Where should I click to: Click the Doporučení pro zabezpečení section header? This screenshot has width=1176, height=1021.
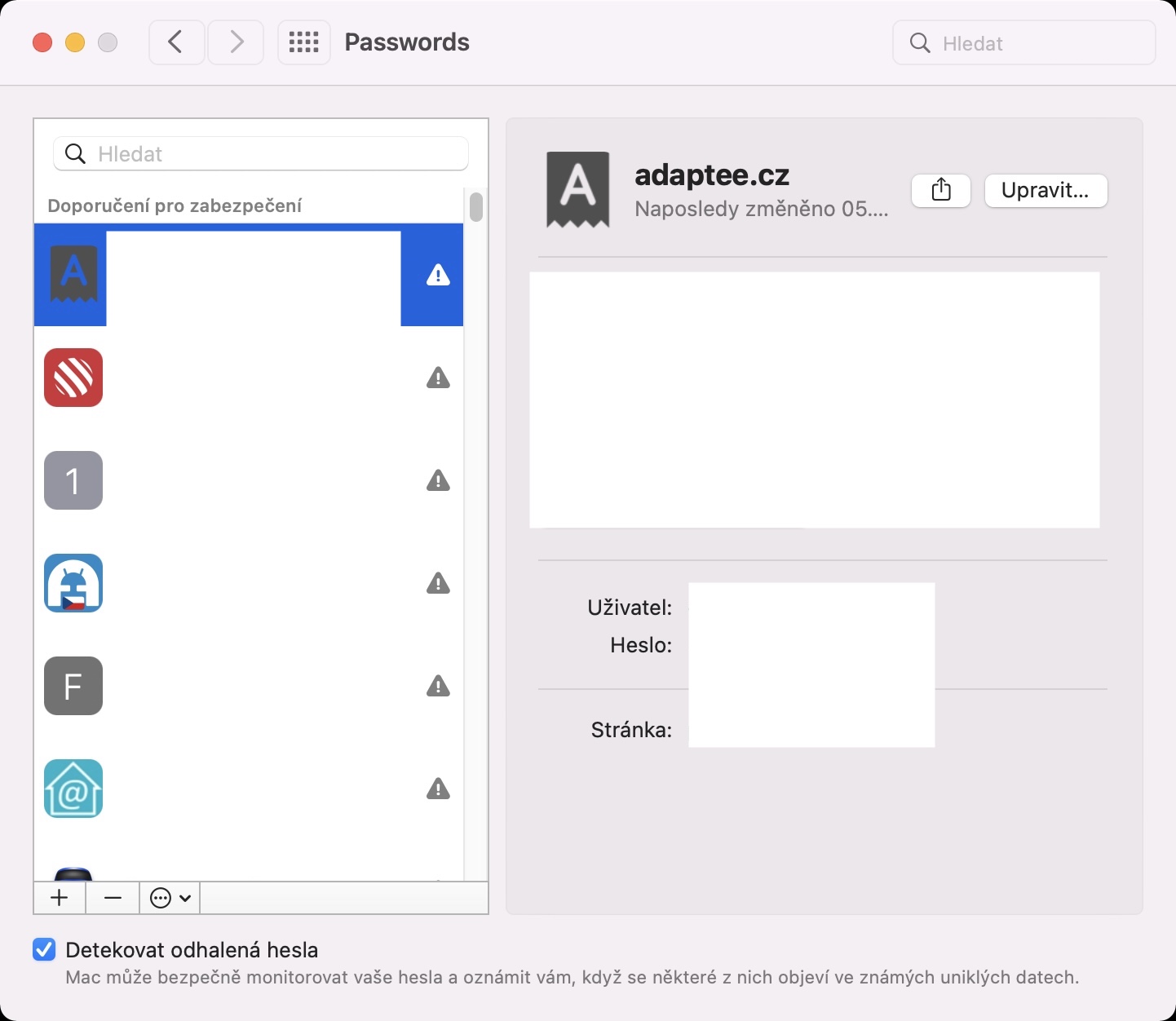click(x=175, y=206)
